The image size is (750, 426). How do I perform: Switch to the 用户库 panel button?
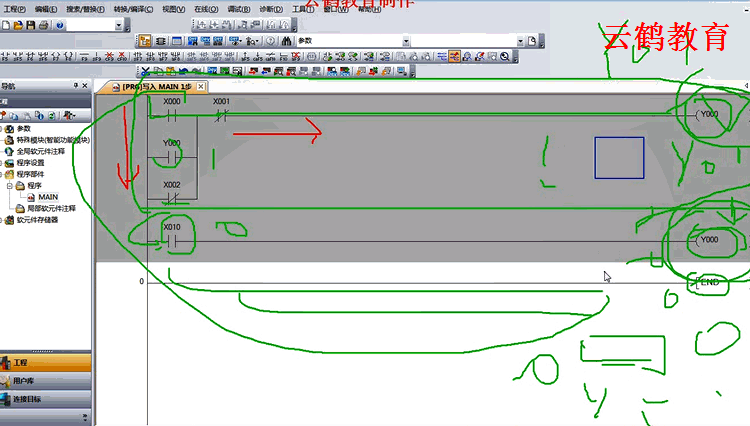[45, 381]
